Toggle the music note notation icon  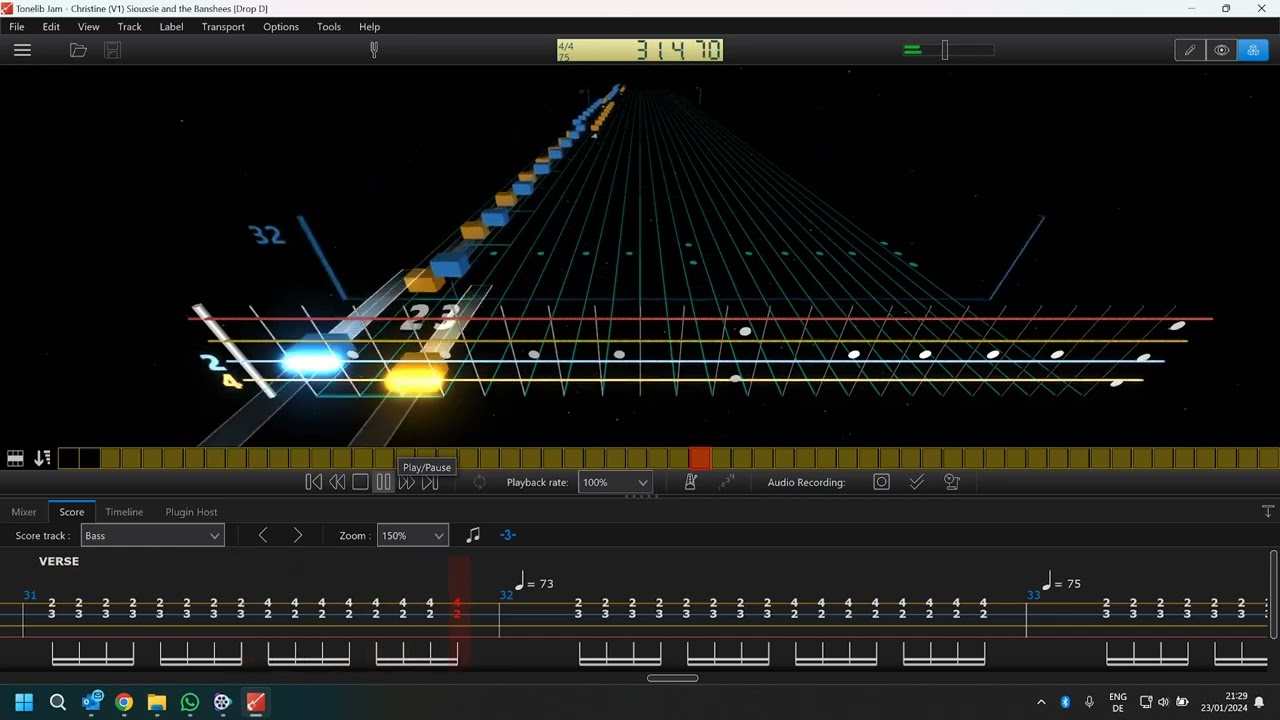(473, 535)
